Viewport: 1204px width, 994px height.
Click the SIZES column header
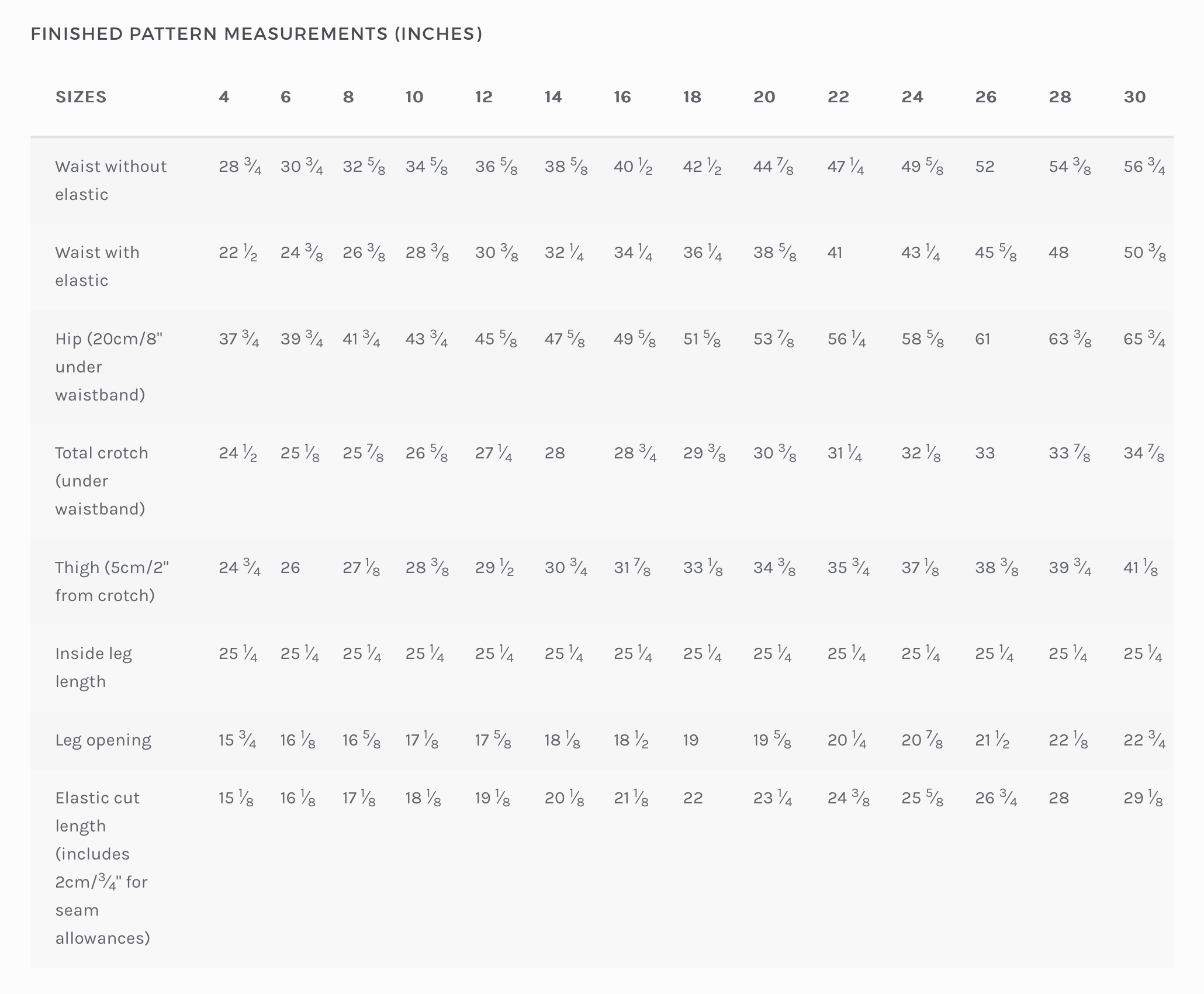[81, 97]
